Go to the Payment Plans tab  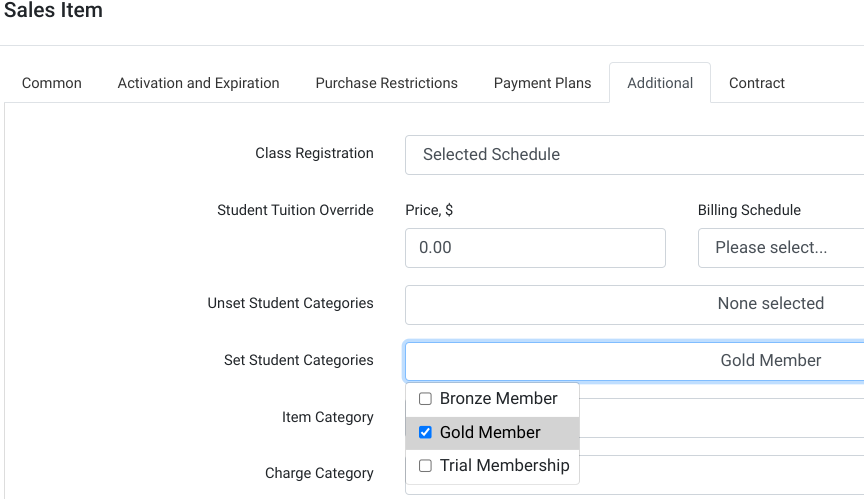(x=542, y=83)
